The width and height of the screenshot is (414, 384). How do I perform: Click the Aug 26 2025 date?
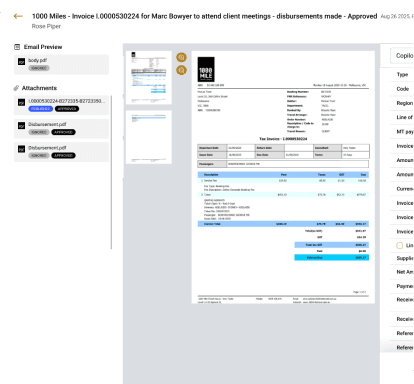pyautogui.click(x=397, y=16)
